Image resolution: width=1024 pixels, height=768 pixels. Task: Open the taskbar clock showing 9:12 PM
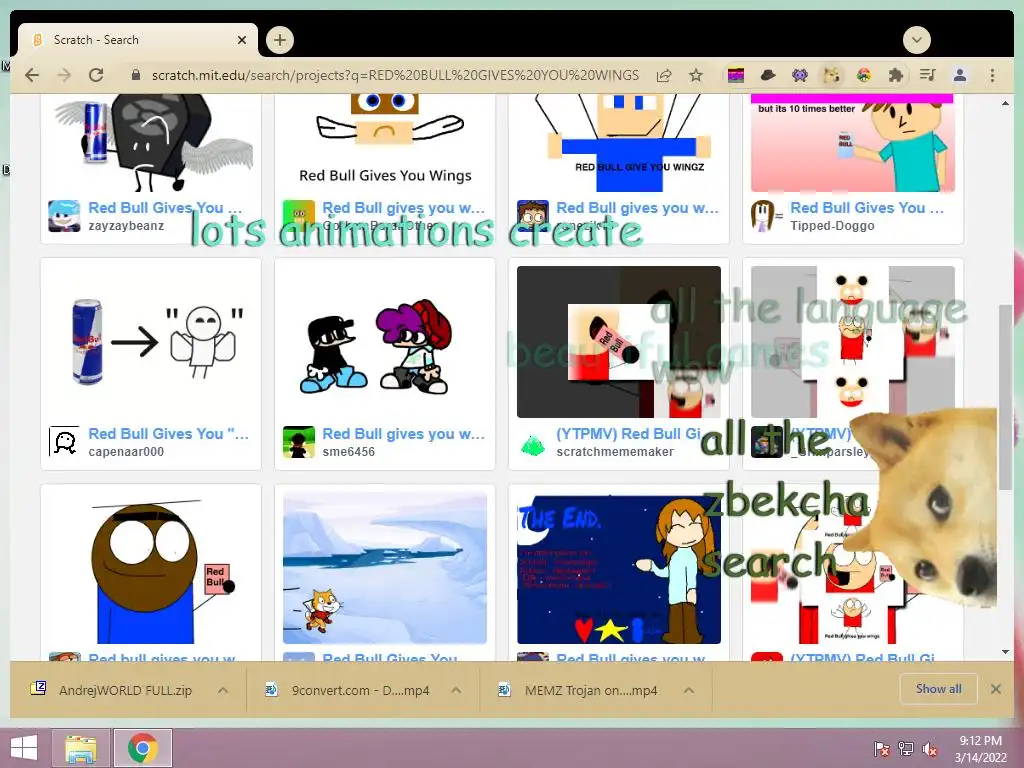coord(980,748)
